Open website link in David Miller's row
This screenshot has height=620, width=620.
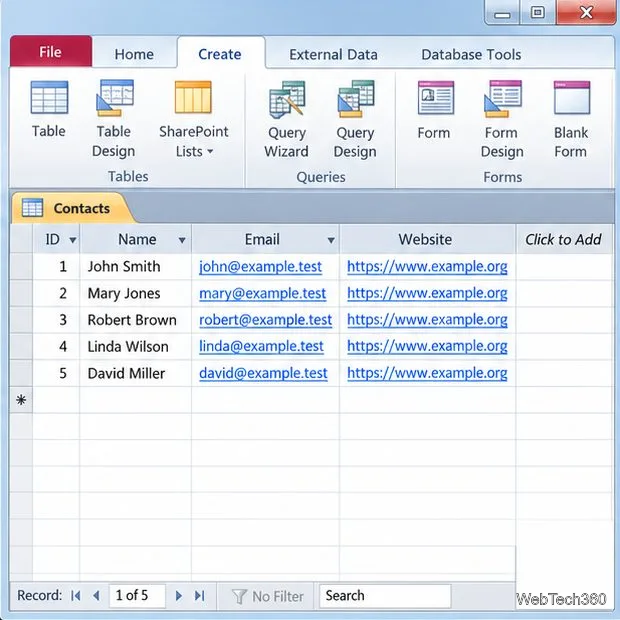pyautogui.click(x=427, y=373)
